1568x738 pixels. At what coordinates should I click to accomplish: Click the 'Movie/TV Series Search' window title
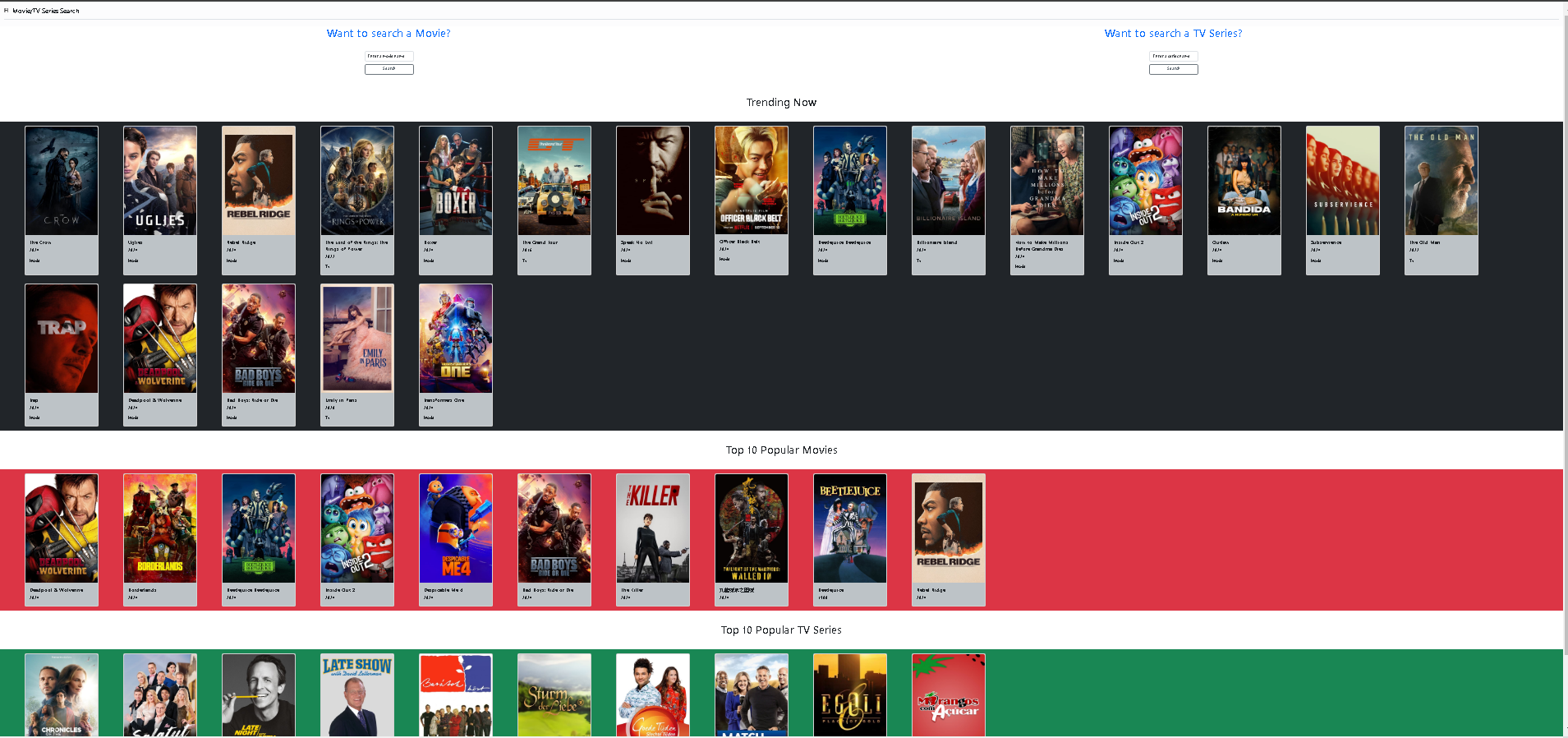click(46, 11)
